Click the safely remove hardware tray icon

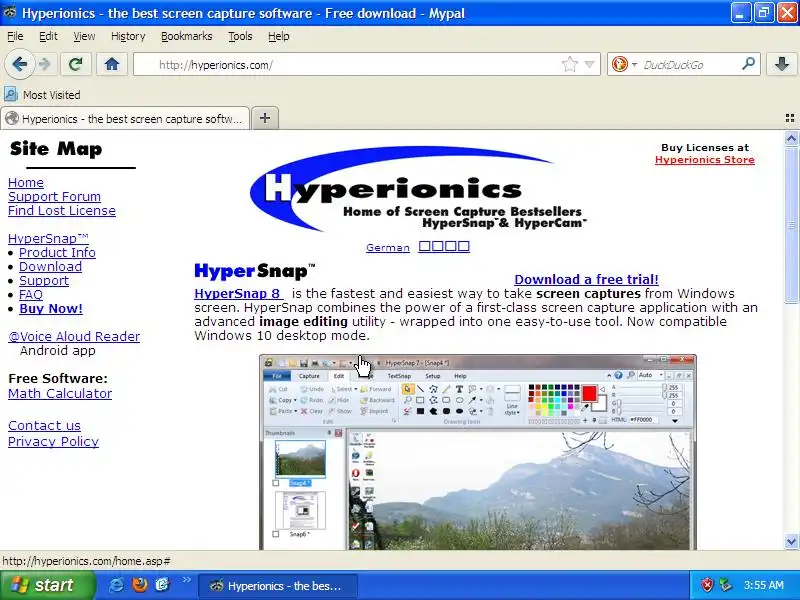click(x=725, y=585)
